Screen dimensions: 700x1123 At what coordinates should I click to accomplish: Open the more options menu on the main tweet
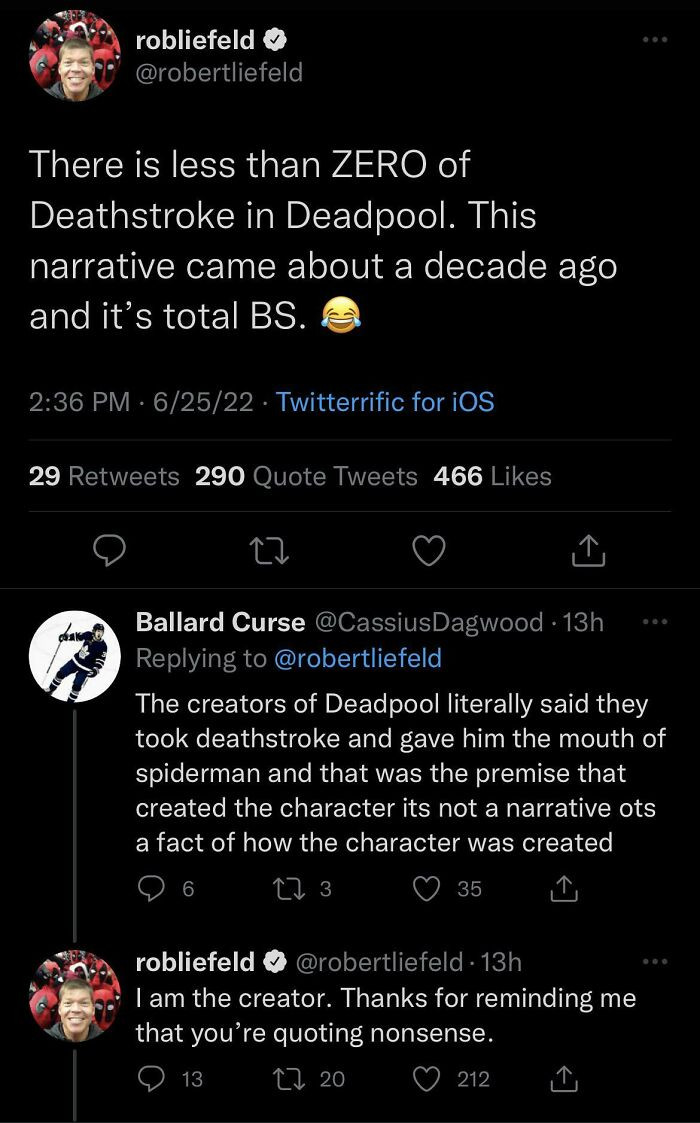click(x=655, y=38)
